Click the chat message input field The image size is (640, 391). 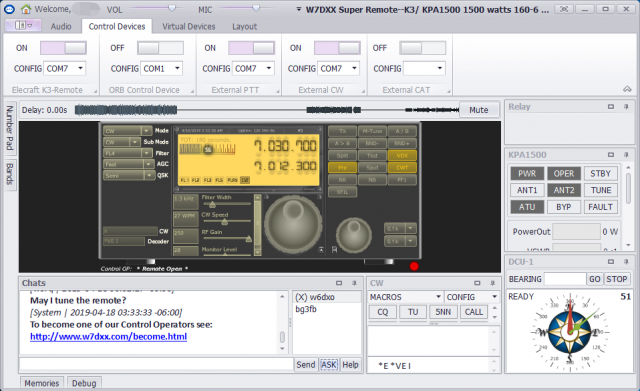(x=156, y=364)
